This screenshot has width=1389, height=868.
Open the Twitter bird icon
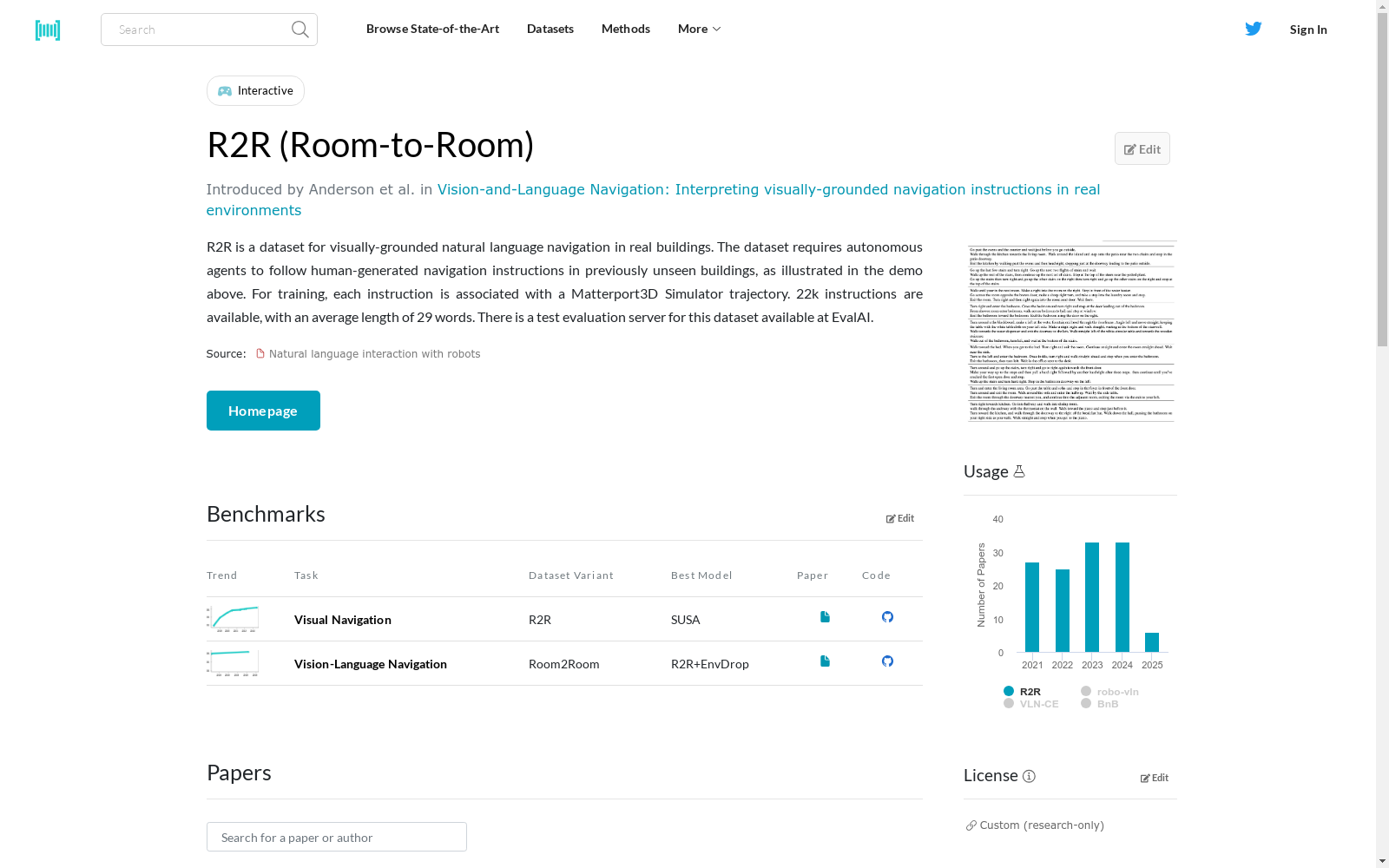1254,29
